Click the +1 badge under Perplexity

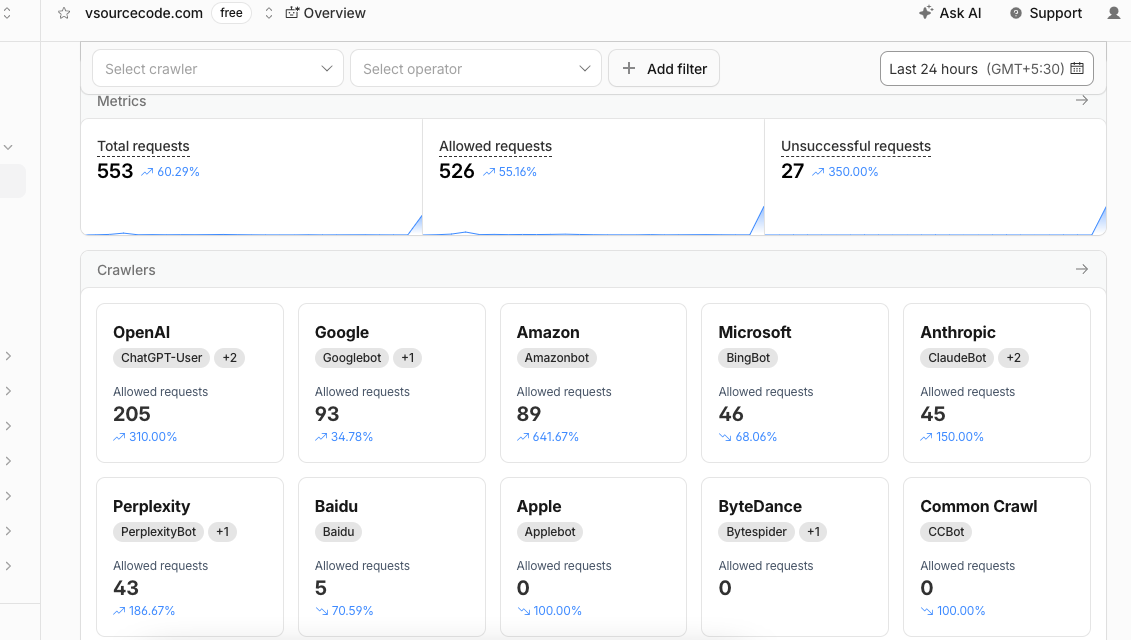[223, 532]
